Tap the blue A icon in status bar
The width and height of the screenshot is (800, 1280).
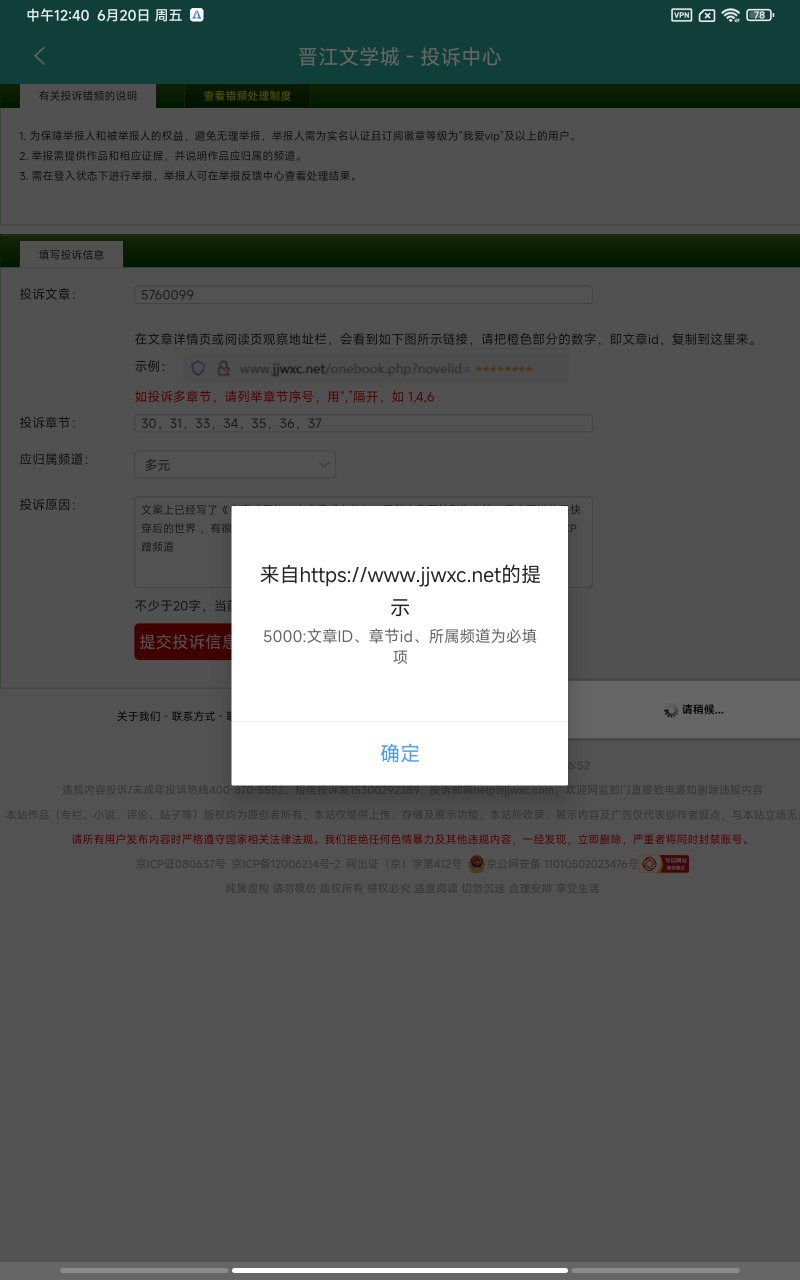(x=197, y=15)
